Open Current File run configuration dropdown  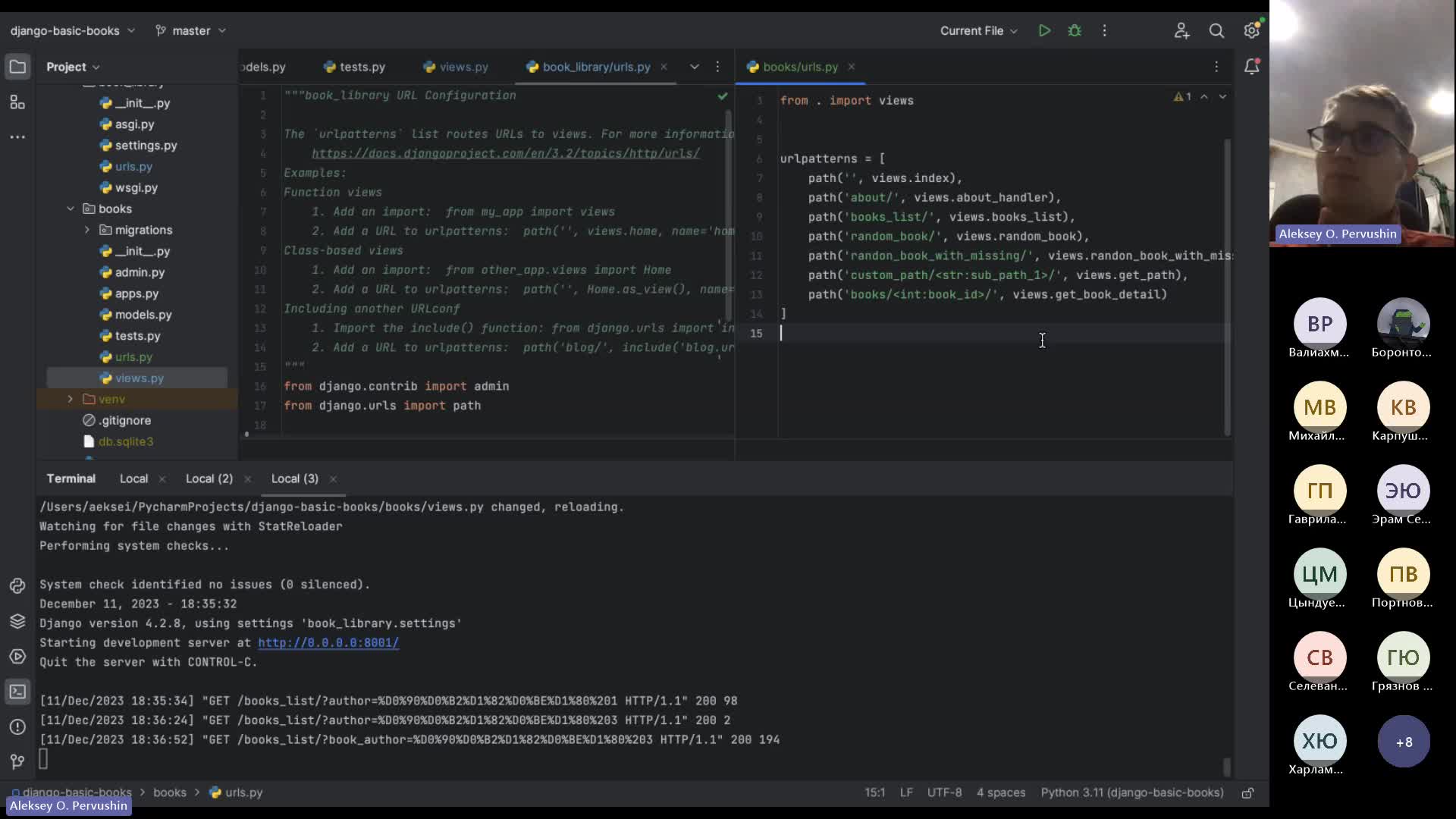pos(978,31)
